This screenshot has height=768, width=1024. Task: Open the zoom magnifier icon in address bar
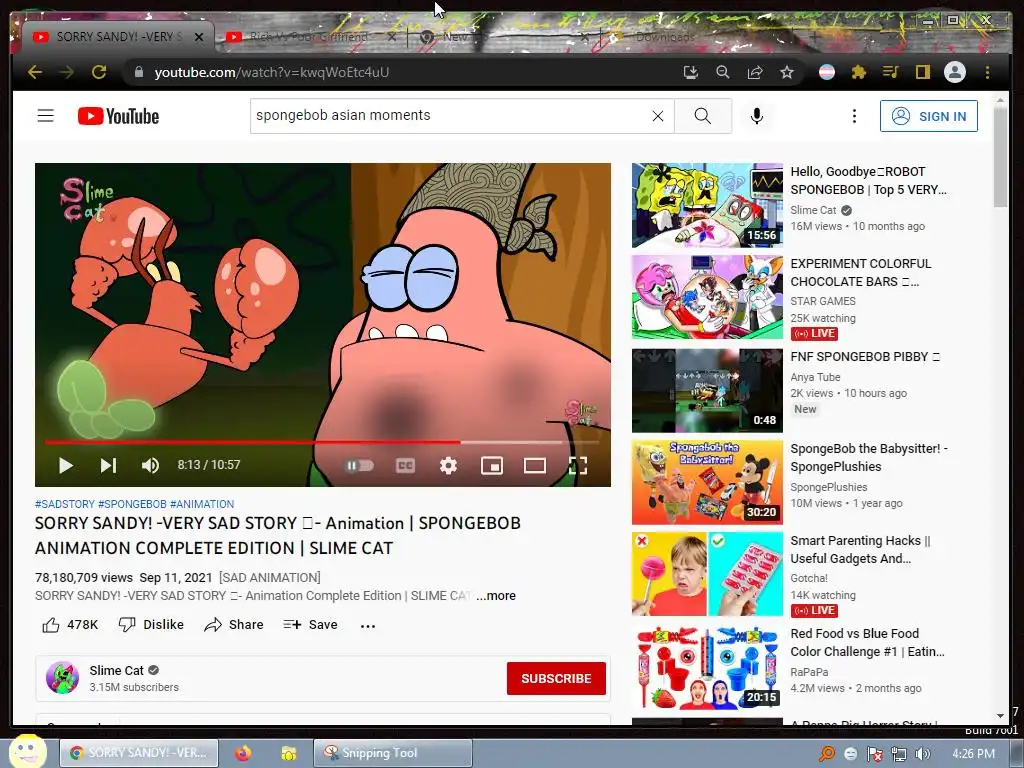click(x=722, y=72)
